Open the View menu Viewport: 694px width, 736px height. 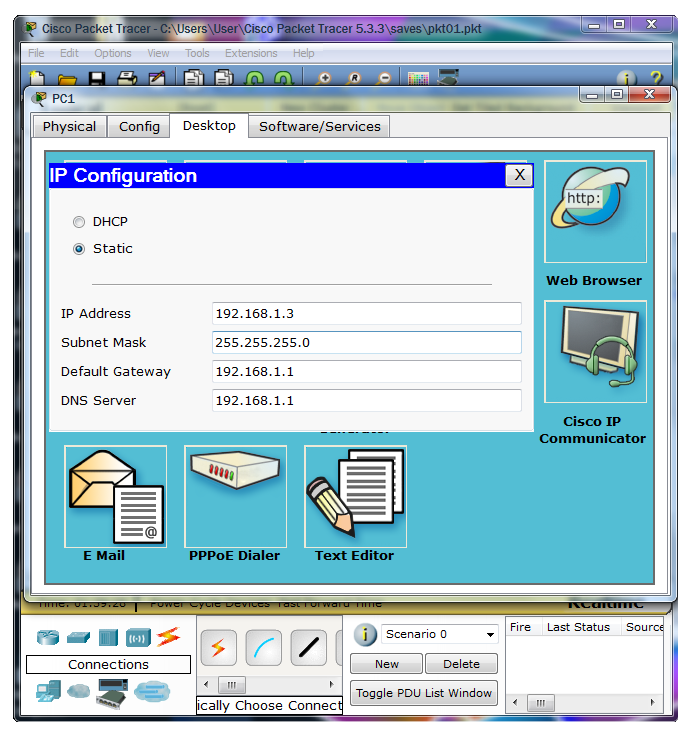158,53
